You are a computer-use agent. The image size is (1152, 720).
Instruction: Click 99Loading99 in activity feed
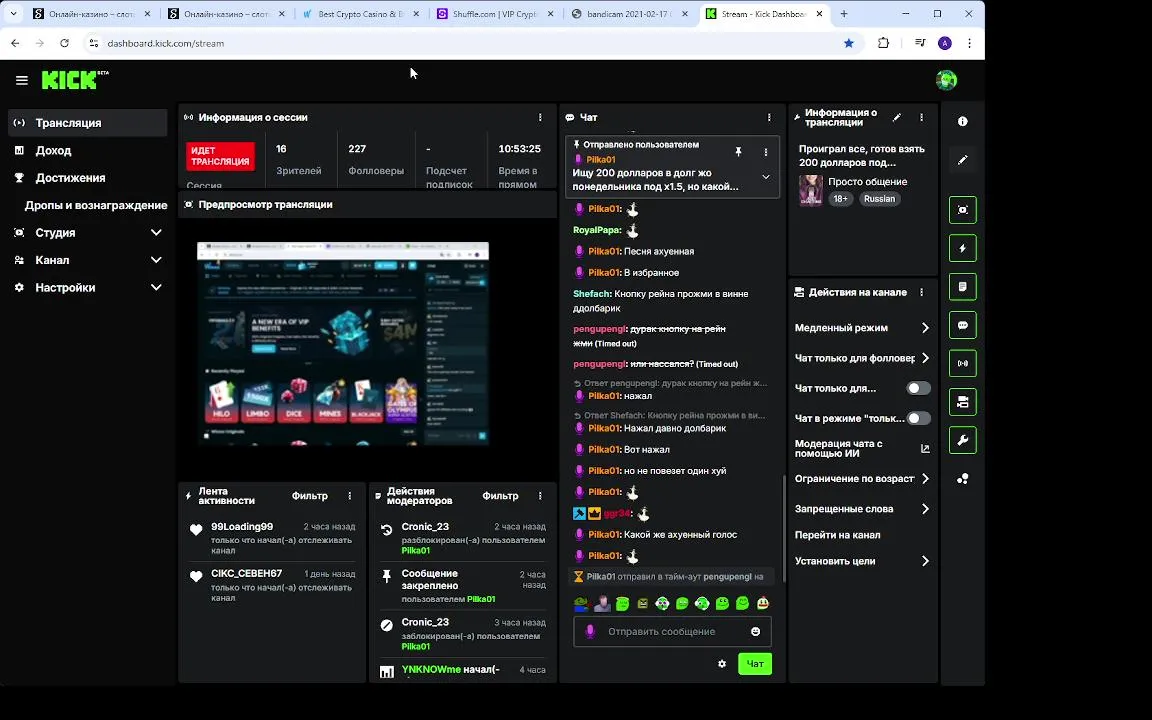pos(242,526)
